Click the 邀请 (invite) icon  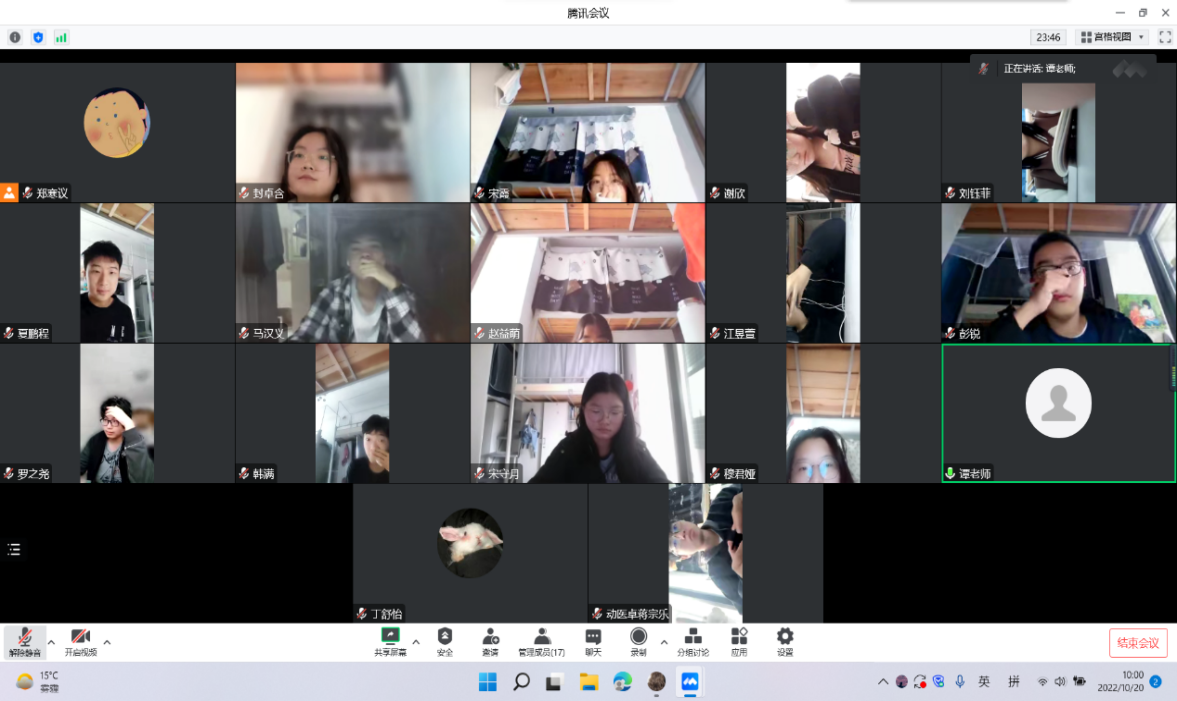coord(490,640)
